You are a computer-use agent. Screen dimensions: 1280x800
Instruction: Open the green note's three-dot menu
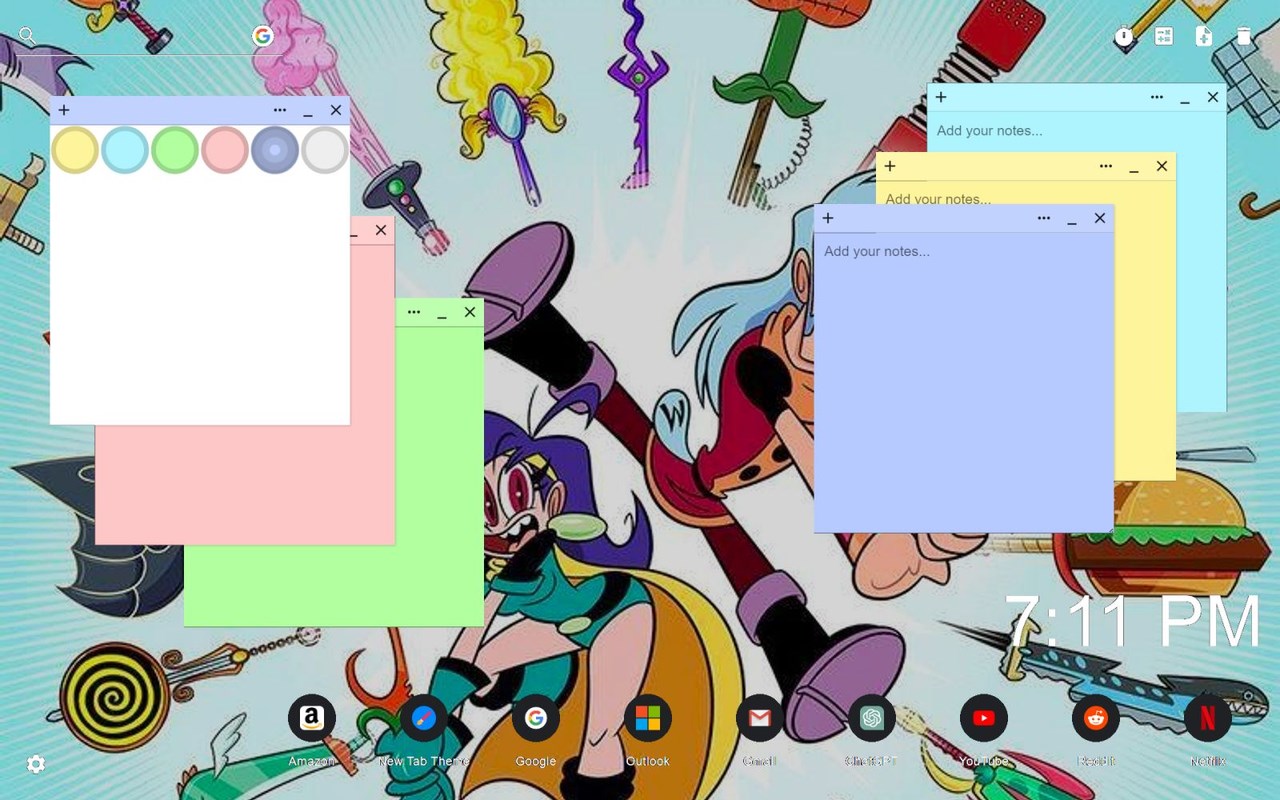[414, 312]
